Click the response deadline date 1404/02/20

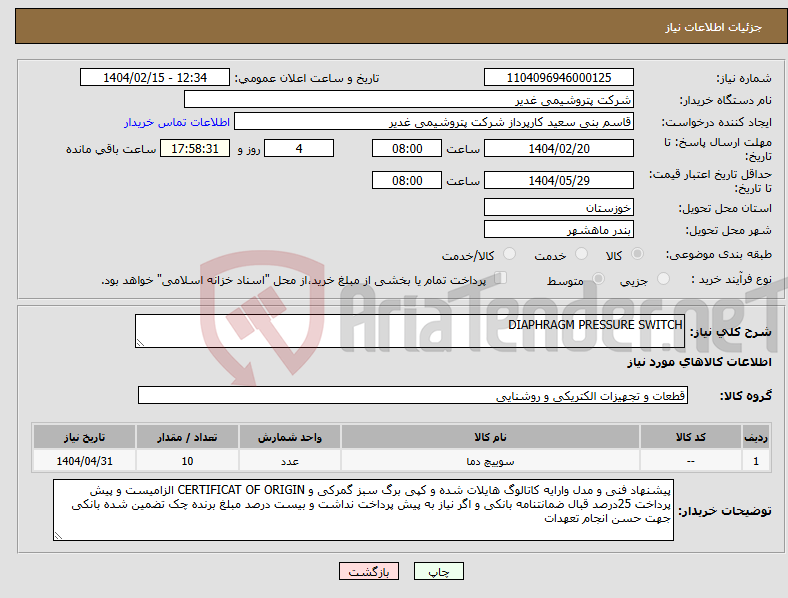(x=558, y=148)
